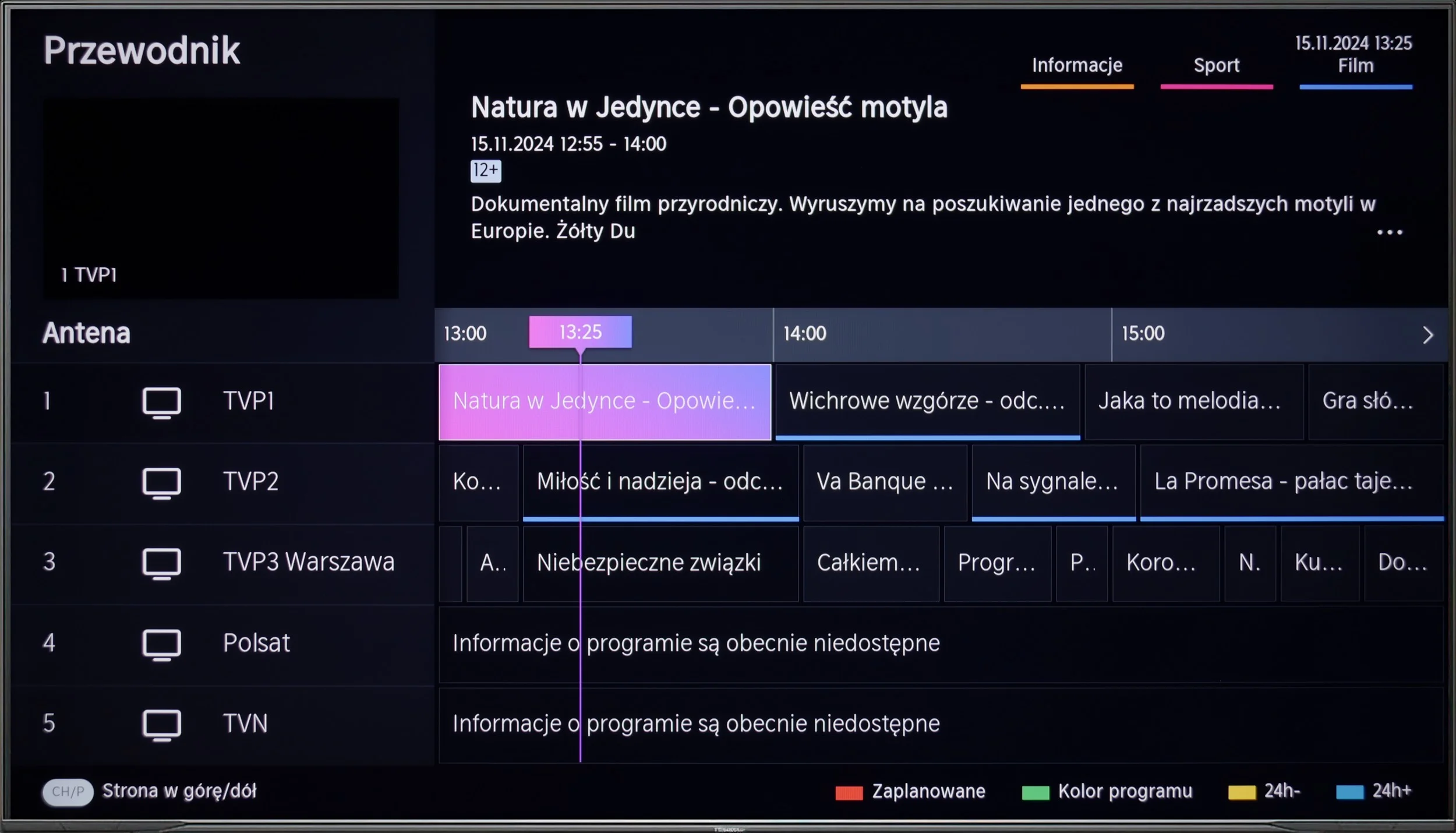Click the 13:25 current time marker

580,332
